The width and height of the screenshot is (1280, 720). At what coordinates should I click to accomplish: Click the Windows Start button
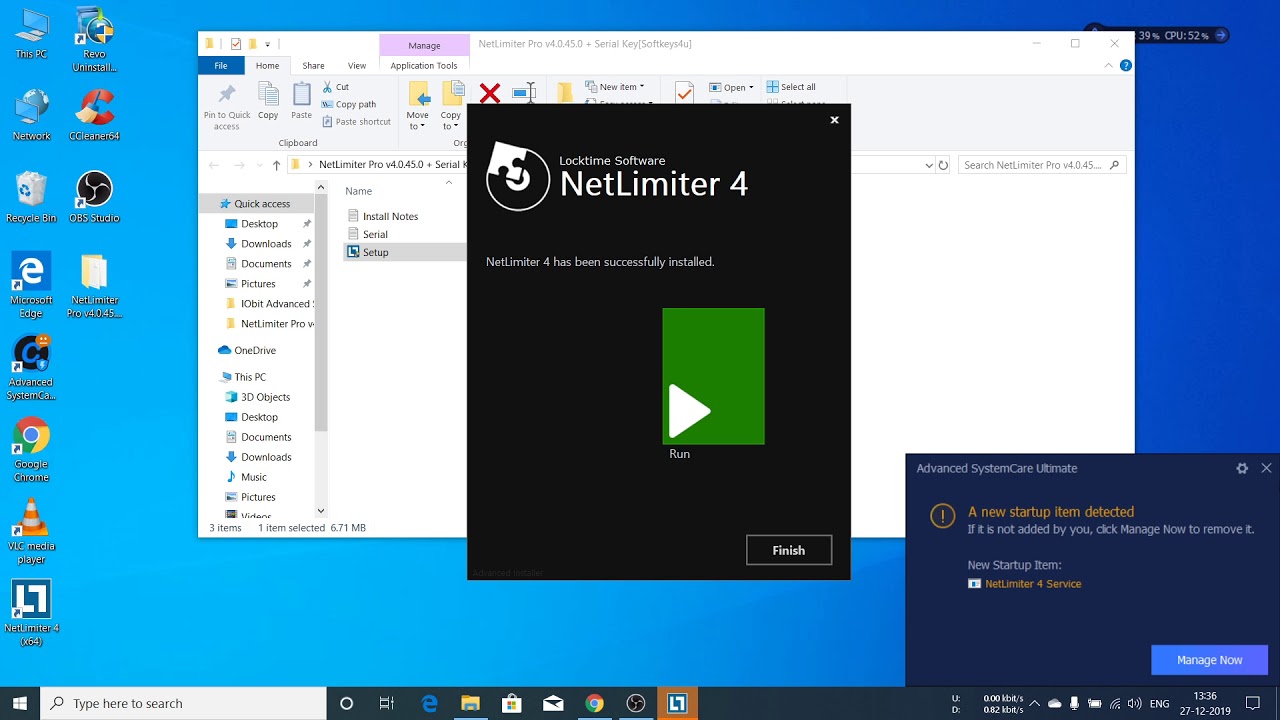coord(20,703)
